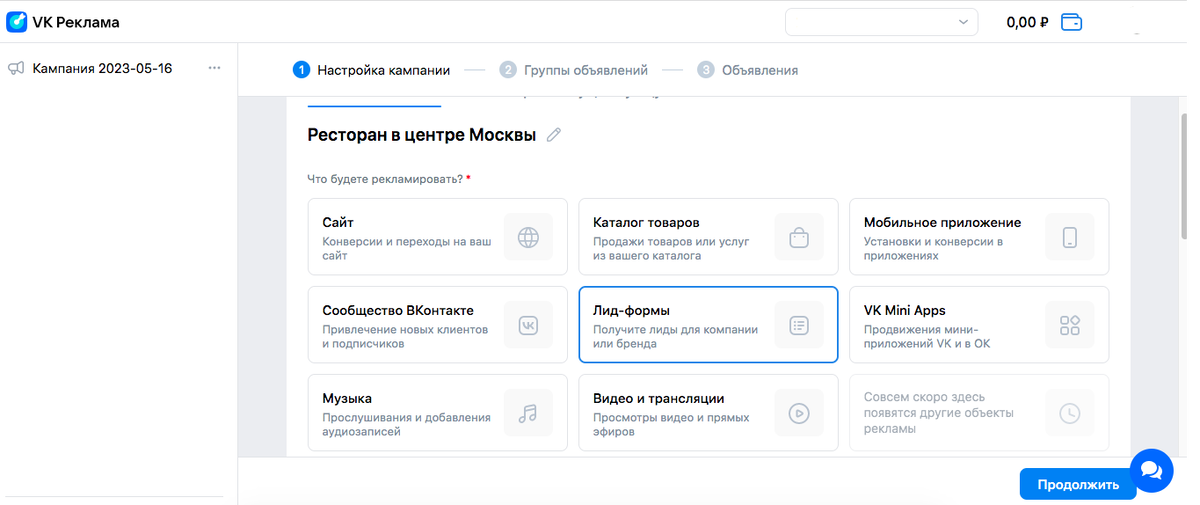The image size is (1200, 505).
Task: Open the wallet balance icon
Action: [1071, 21]
